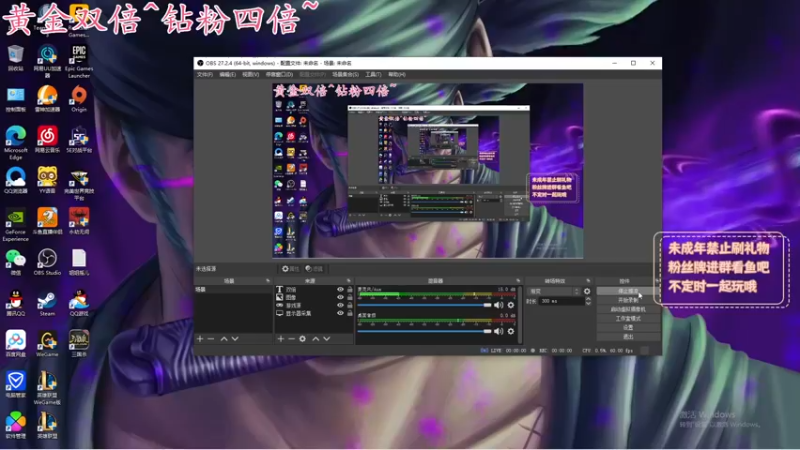Remove selected source with the minus icon

pos(291,339)
